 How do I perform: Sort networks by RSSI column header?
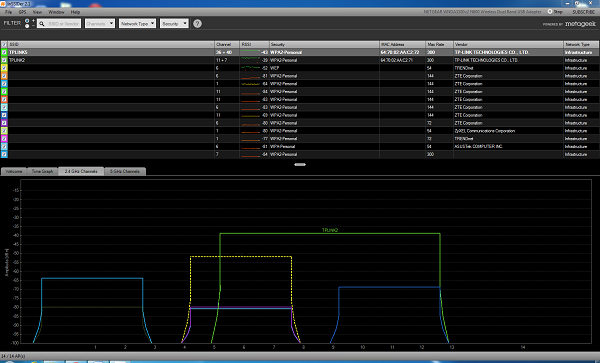254,44
